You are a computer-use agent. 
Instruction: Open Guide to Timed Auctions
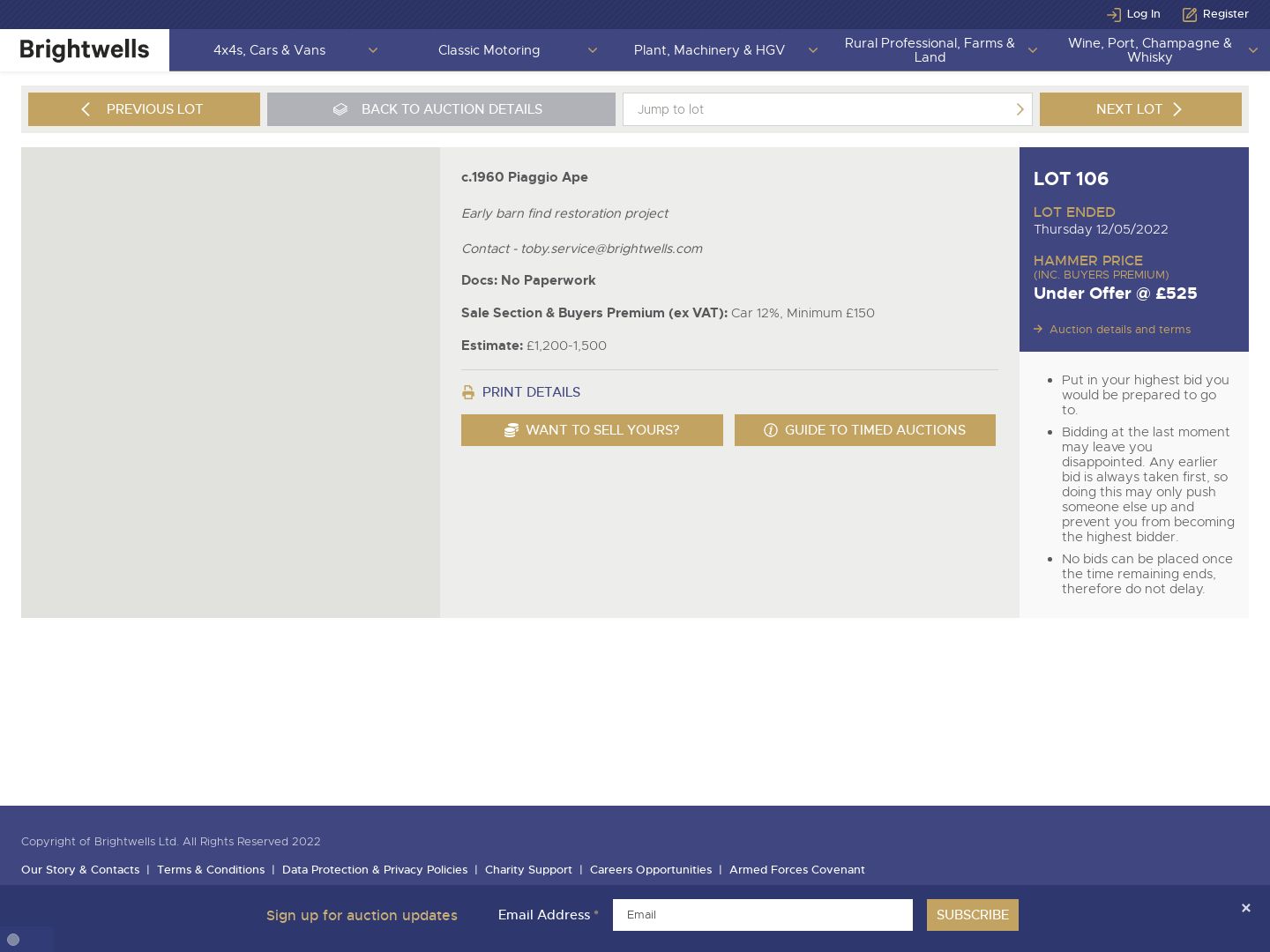tap(865, 430)
